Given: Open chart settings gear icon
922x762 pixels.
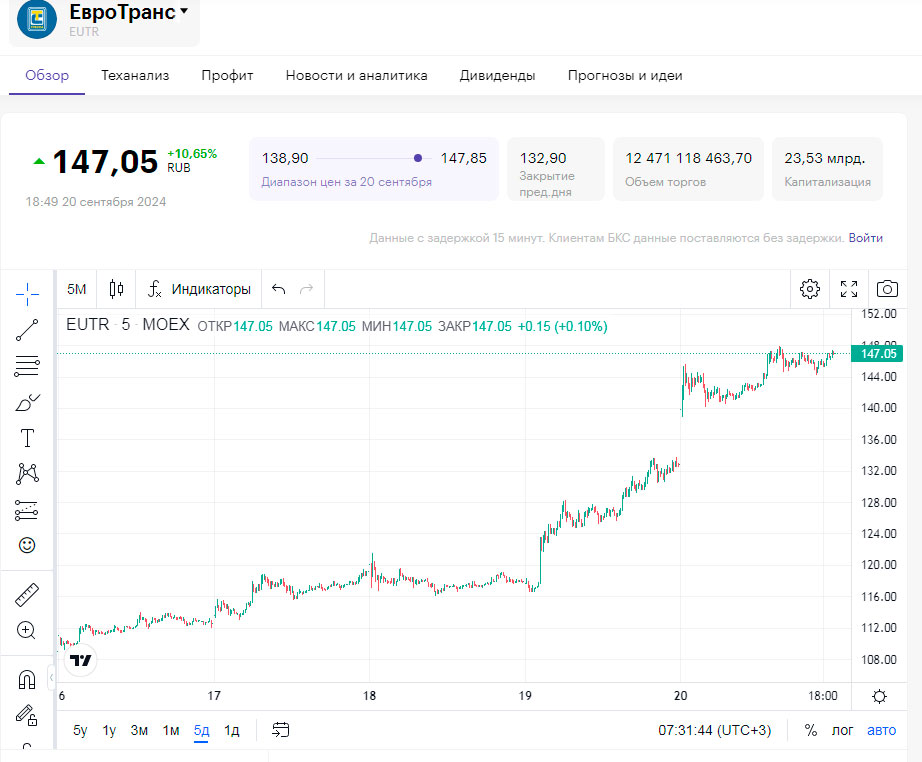Looking at the screenshot, I should tap(810, 289).
